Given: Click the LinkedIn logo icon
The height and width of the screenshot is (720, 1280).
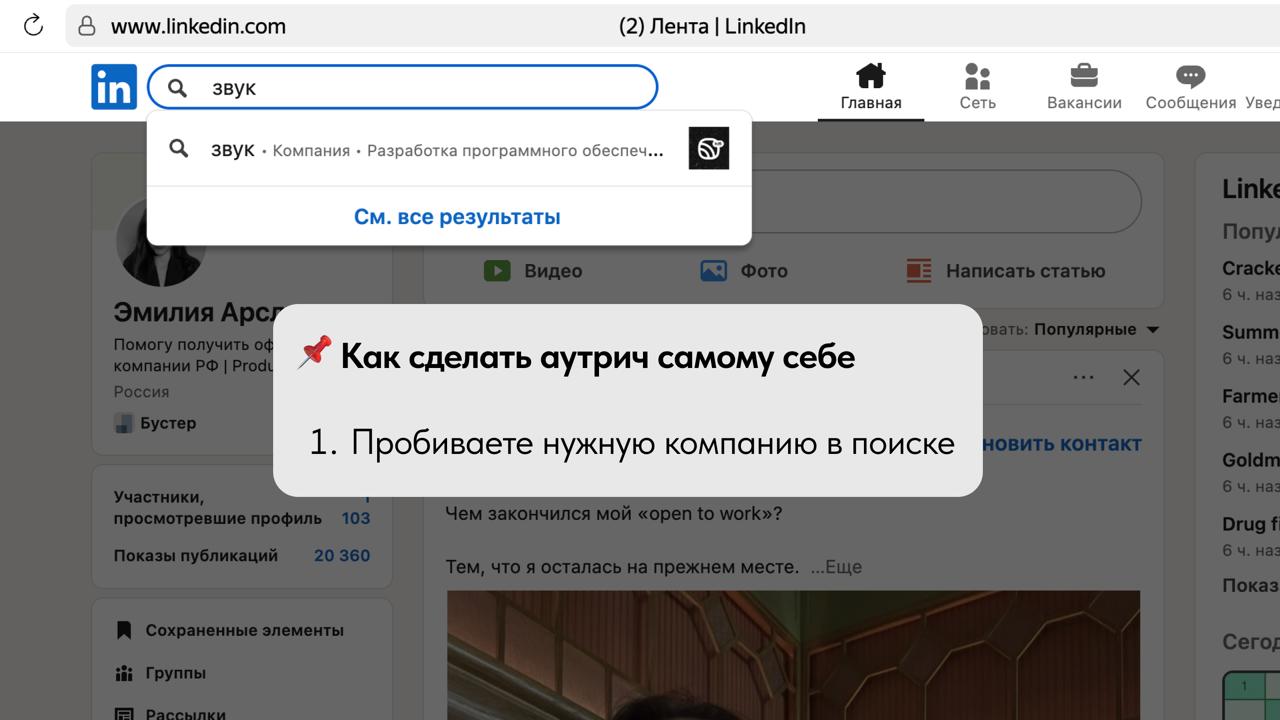Looking at the screenshot, I should click(x=114, y=87).
